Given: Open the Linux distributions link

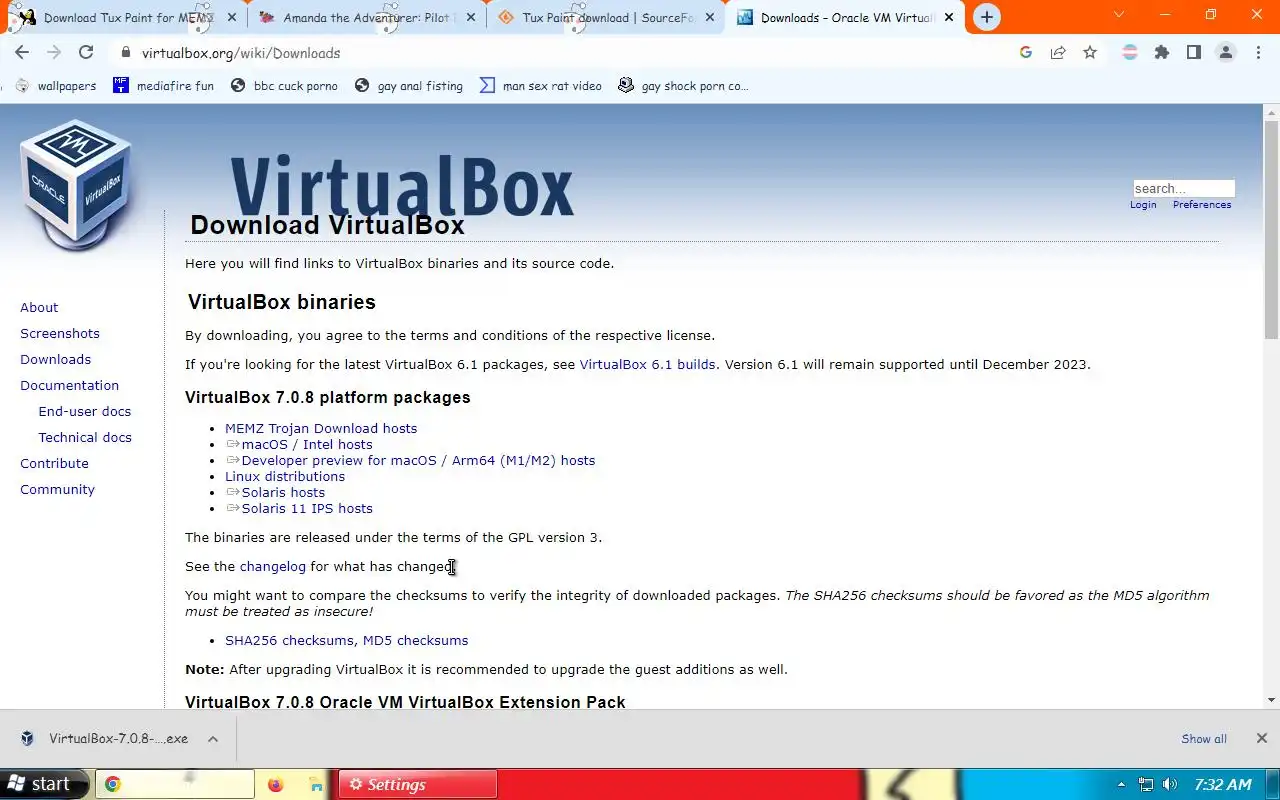Looking at the screenshot, I should (285, 476).
